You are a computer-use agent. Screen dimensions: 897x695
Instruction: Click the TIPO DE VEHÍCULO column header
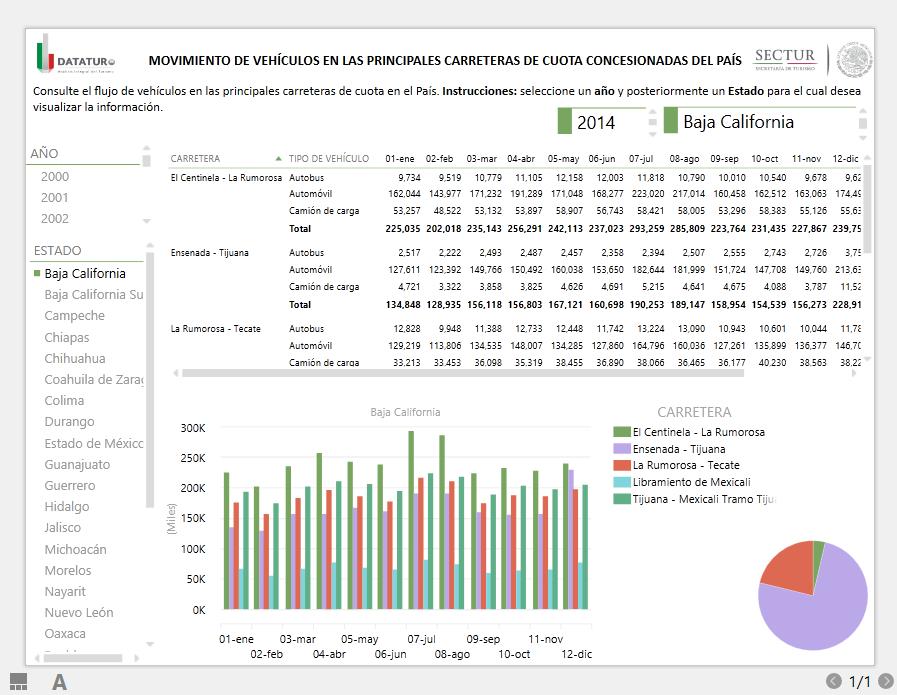[328, 159]
